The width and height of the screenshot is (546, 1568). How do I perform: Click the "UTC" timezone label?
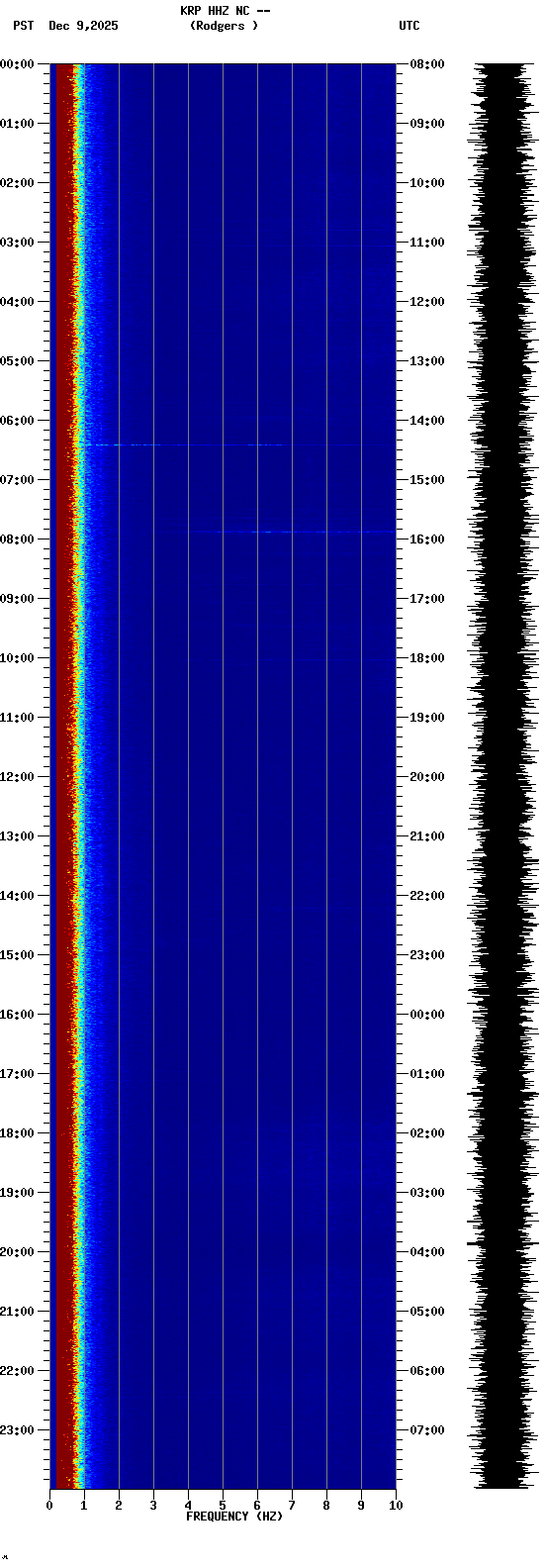pyautogui.click(x=409, y=26)
